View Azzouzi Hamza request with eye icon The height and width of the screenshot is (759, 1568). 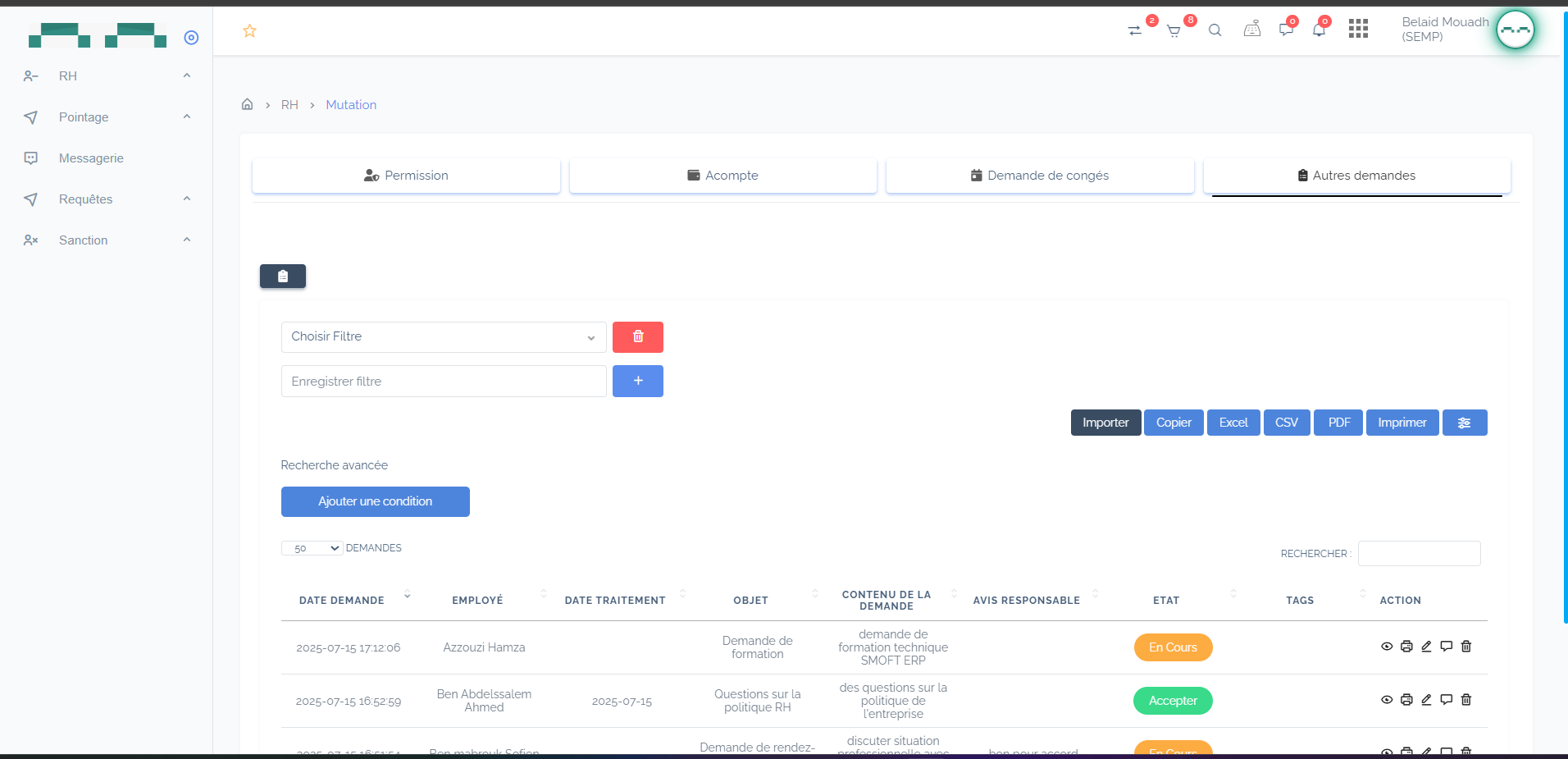[1387, 647]
